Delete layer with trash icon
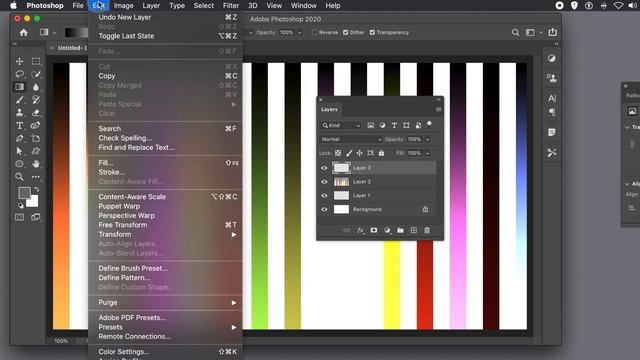The width and height of the screenshot is (640, 360). point(427,230)
